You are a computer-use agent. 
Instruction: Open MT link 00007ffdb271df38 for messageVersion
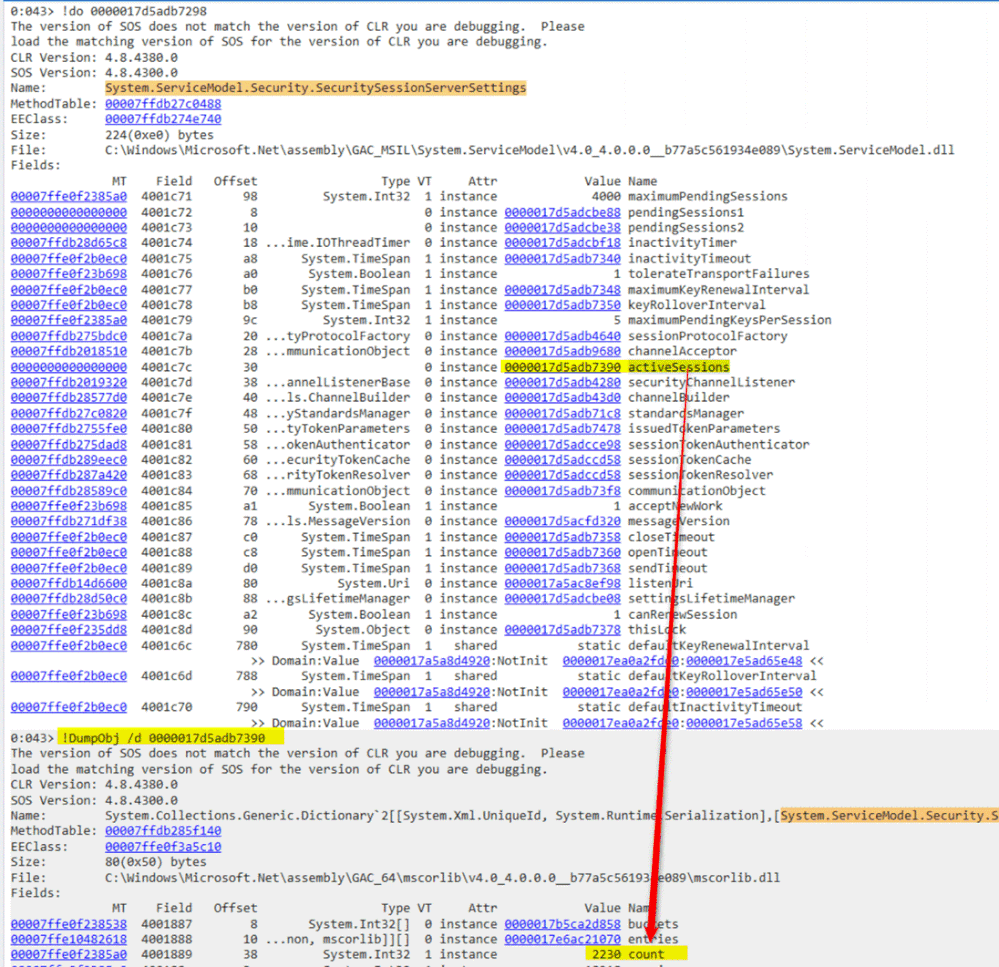68,521
